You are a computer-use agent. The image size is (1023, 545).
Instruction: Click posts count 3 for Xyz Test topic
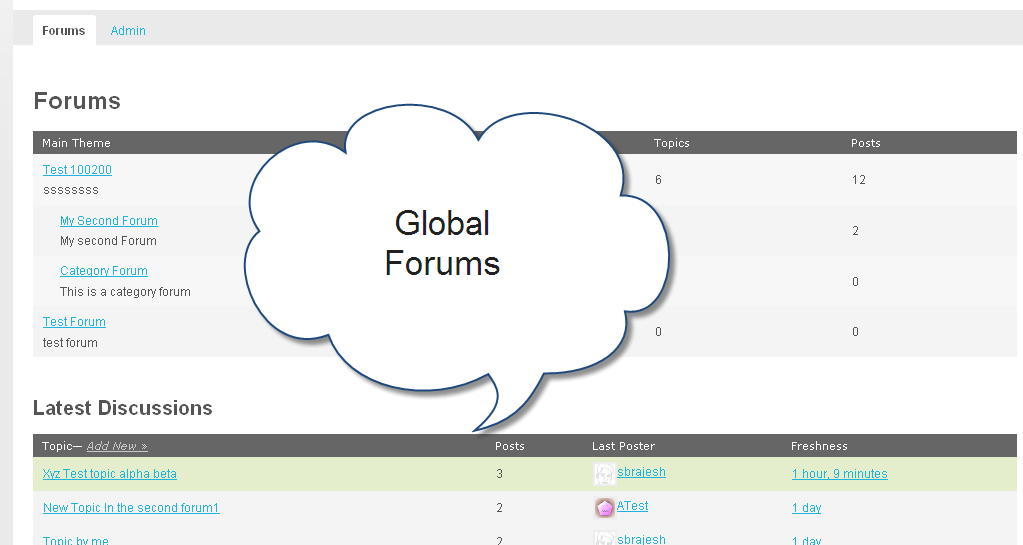(x=500, y=474)
